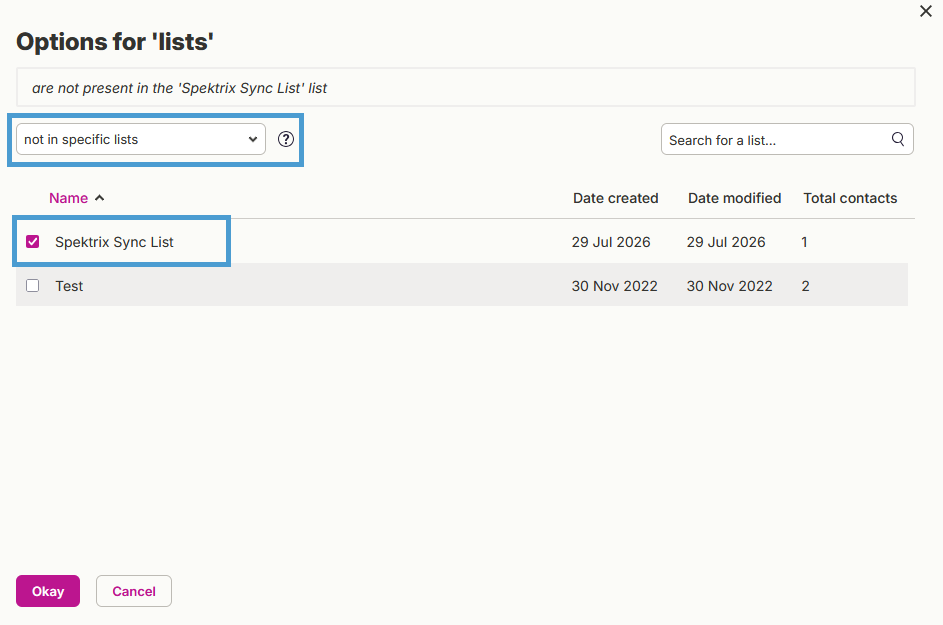This screenshot has height=625, width=943.
Task: Click the help question mark icon
Action: click(x=286, y=139)
